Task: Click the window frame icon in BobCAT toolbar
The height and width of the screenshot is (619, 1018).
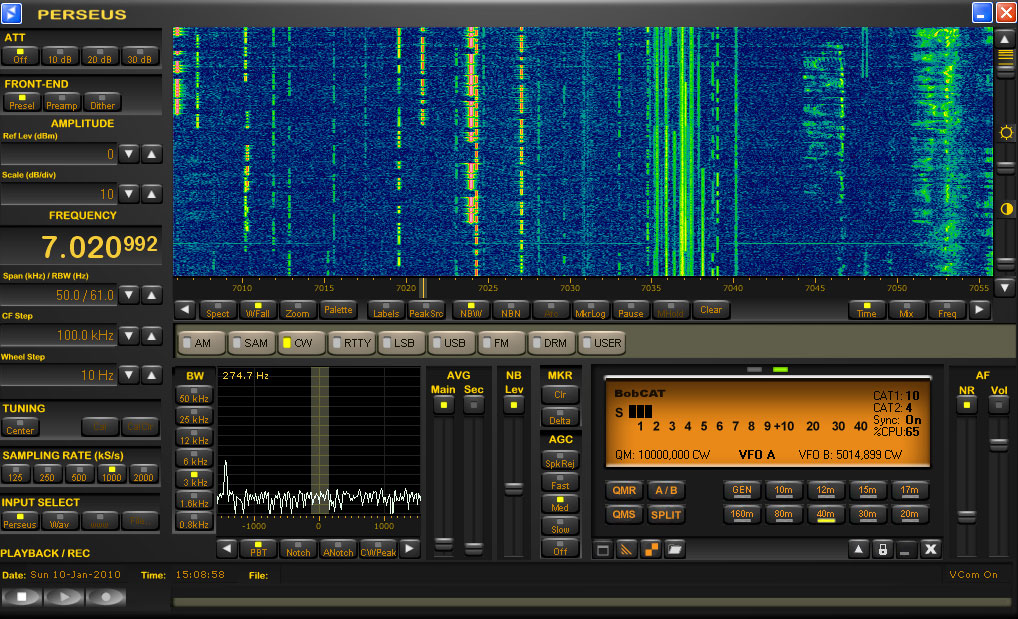Action: [x=603, y=550]
